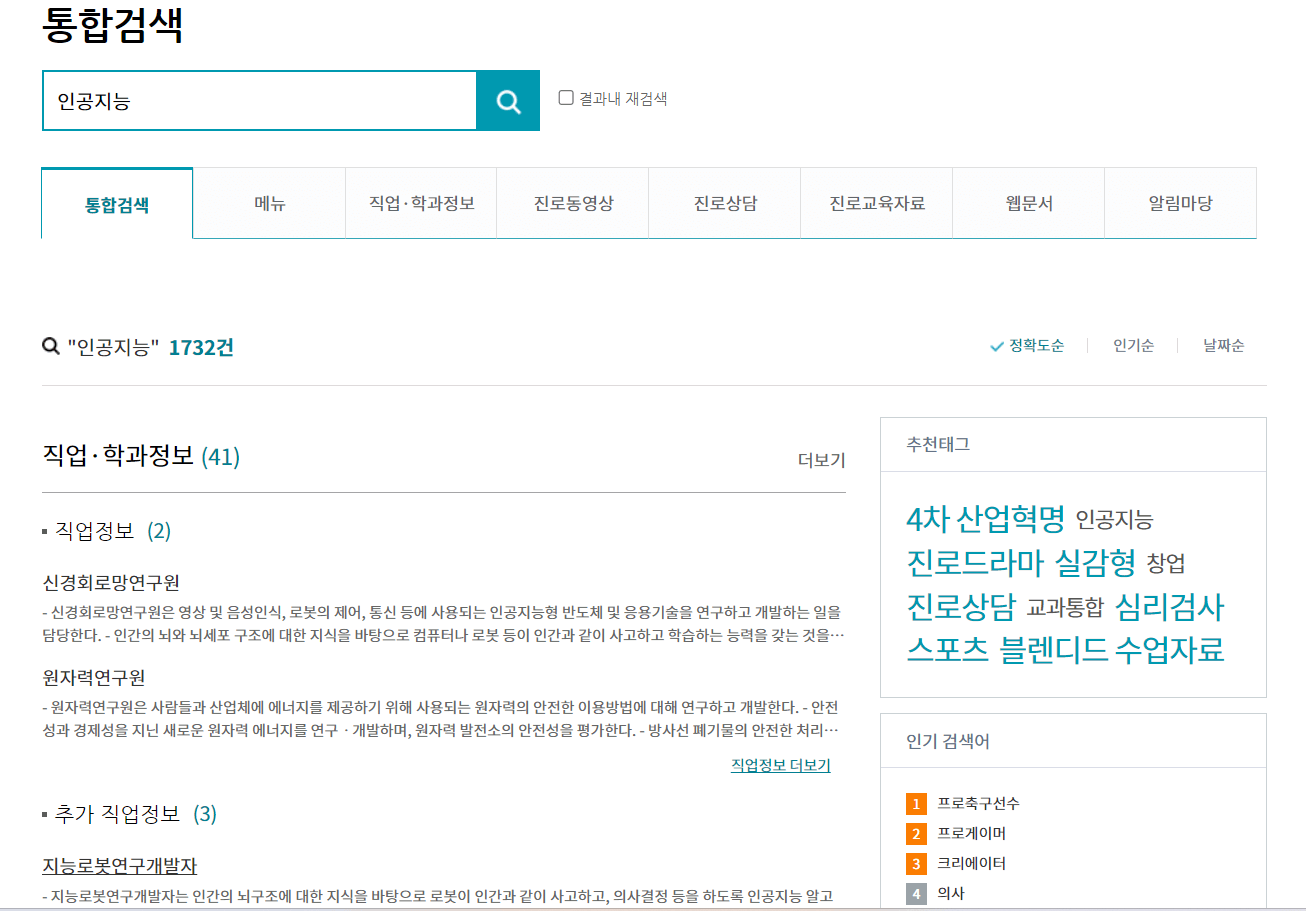The image size is (1306, 911).
Task: Click the magnifier search button
Action: 508,100
